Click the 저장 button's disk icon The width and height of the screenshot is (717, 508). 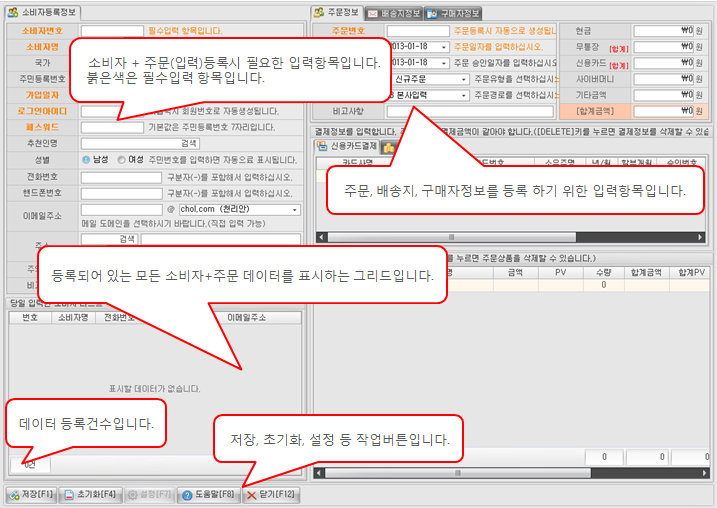(15, 495)
